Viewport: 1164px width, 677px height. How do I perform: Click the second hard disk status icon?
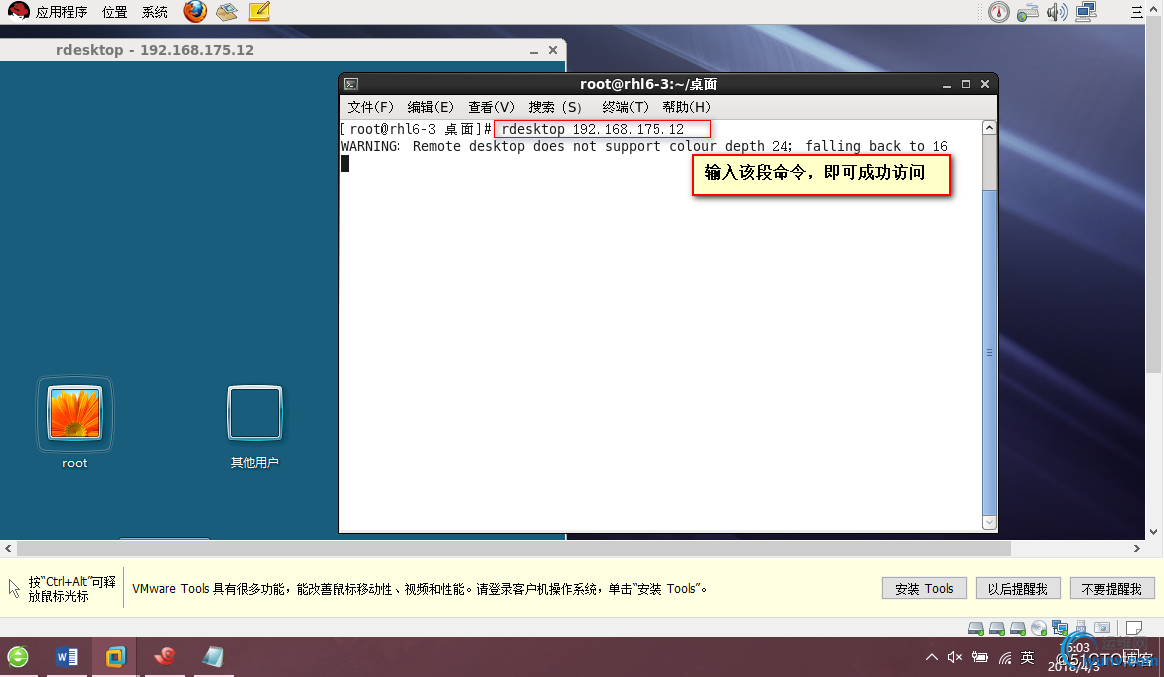coord(997,629)
